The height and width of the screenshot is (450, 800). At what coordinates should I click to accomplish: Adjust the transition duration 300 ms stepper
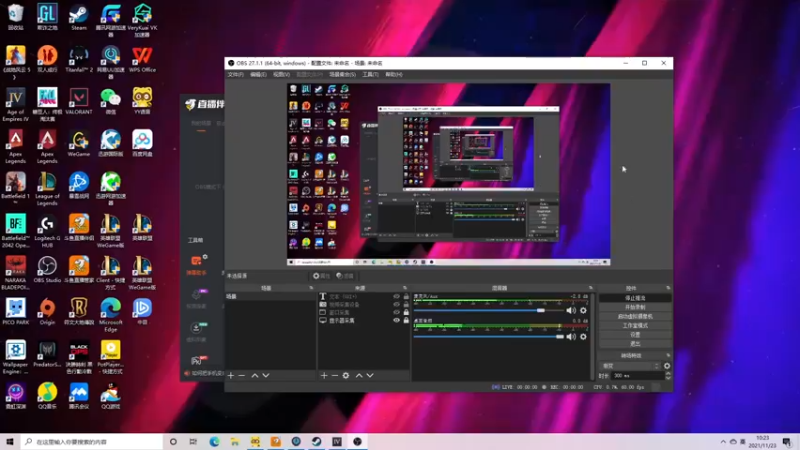(668, 376)
